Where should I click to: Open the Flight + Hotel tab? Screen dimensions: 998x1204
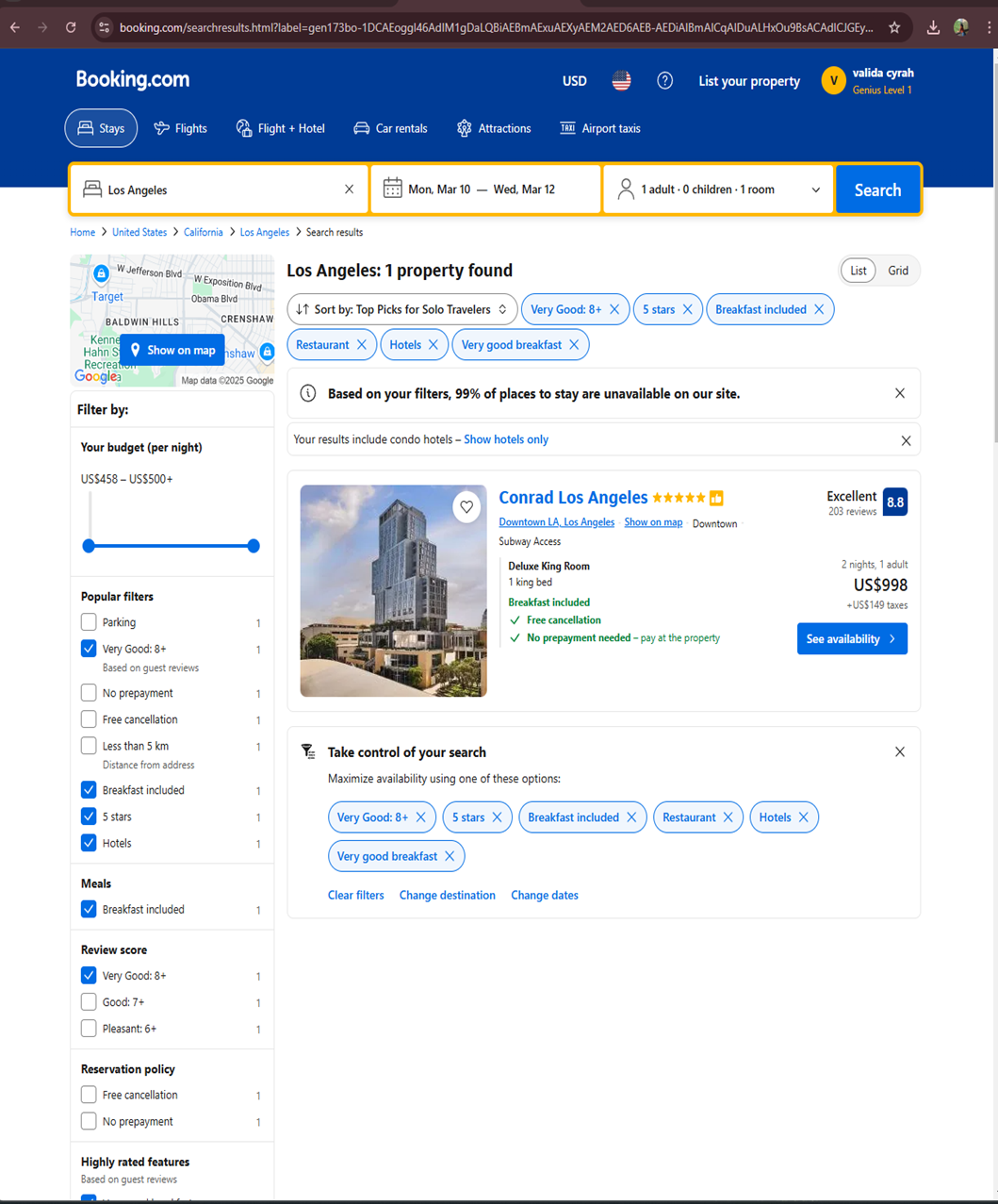click(280, 128)
